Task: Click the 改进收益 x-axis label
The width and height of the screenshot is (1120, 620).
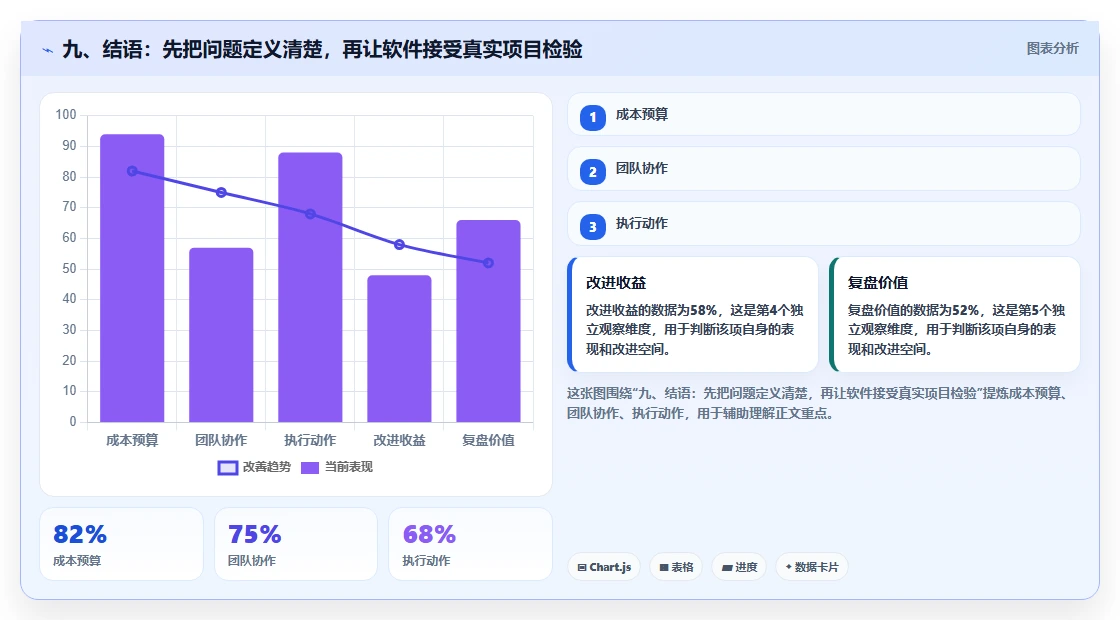Action: coord(399,441)
